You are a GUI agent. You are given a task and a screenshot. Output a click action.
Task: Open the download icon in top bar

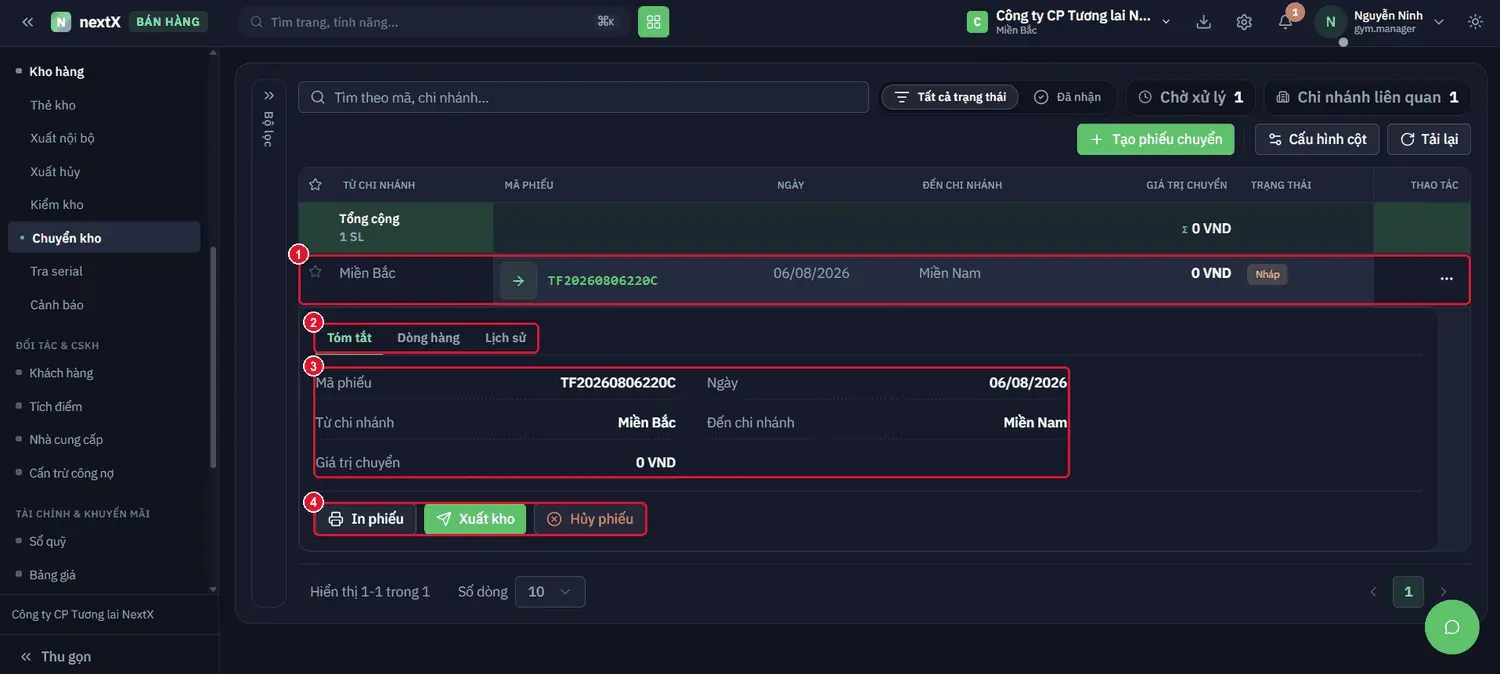point(1204,21)
